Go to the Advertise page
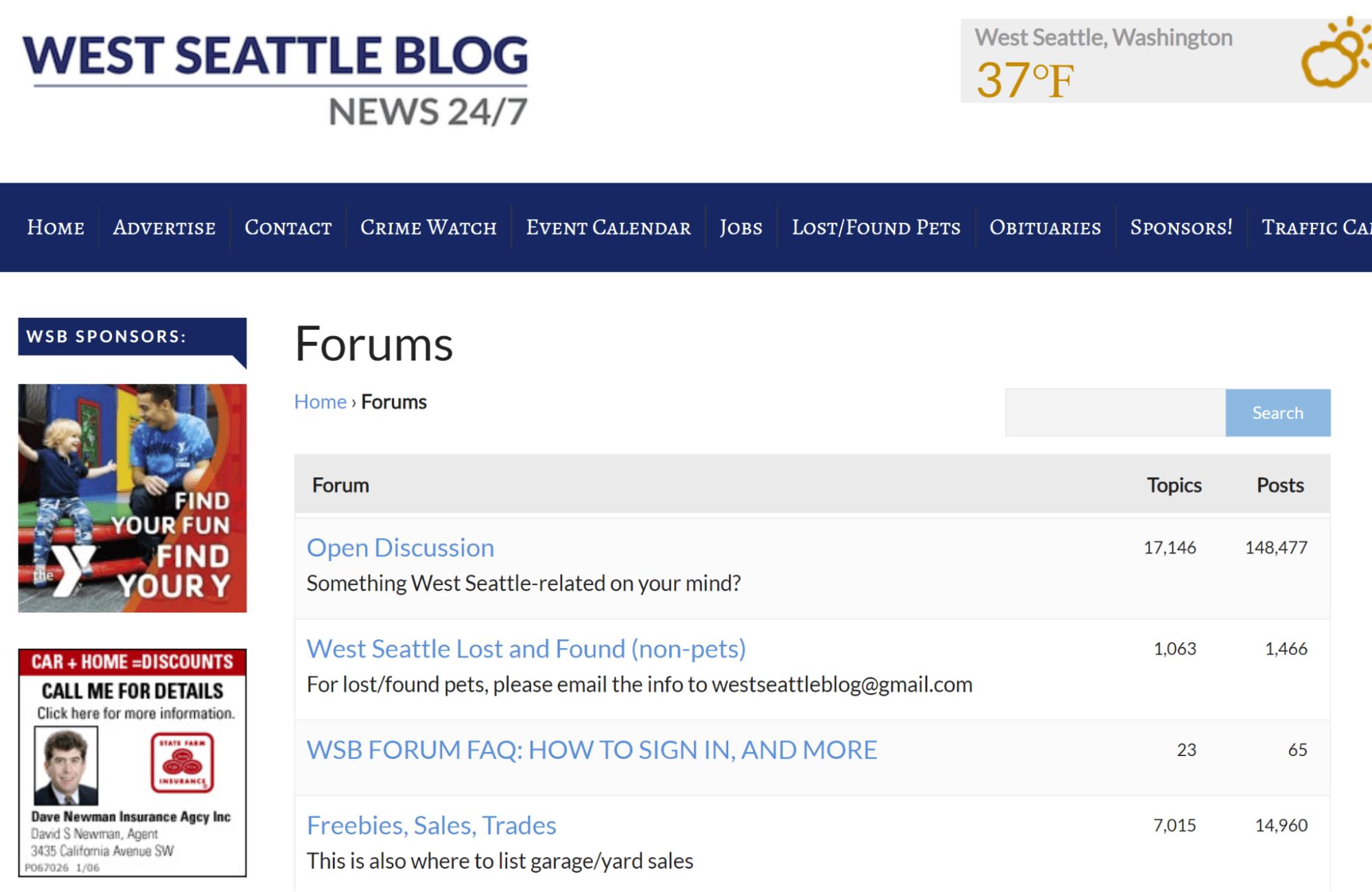The height and width of the screenshot is (892, 1372). [163, 227]
